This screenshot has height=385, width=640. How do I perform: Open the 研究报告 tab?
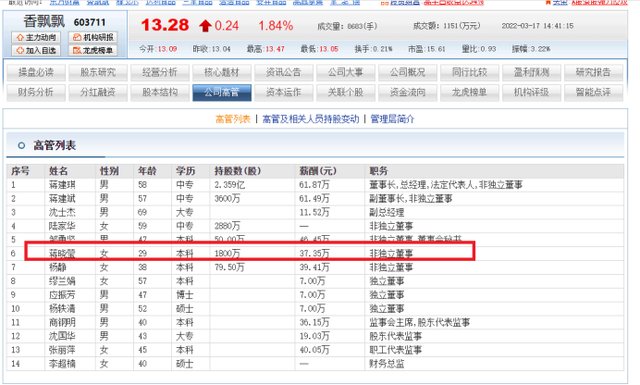(x=593, y=73)
